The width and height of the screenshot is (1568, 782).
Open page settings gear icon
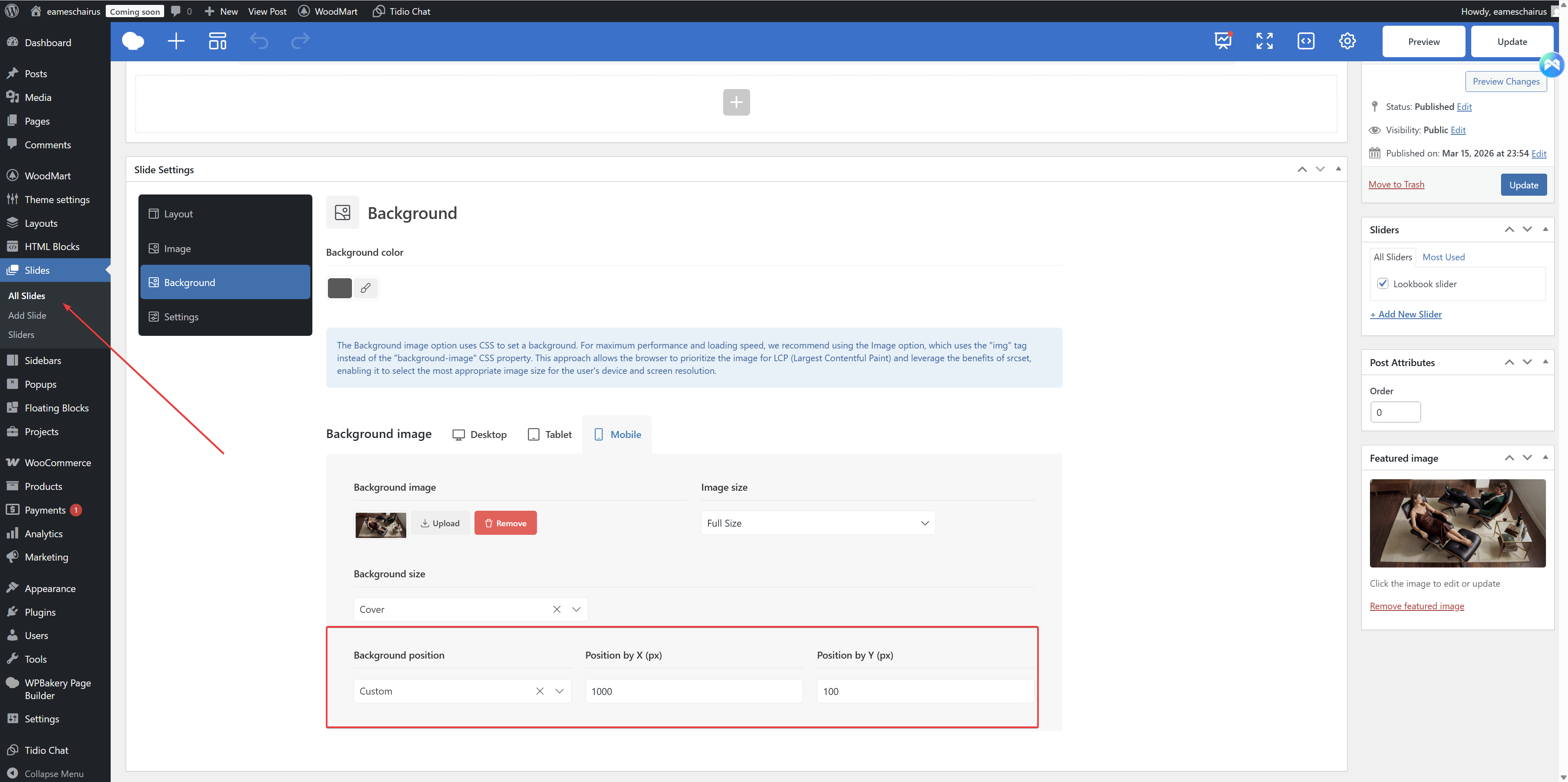pos(1347,41)
